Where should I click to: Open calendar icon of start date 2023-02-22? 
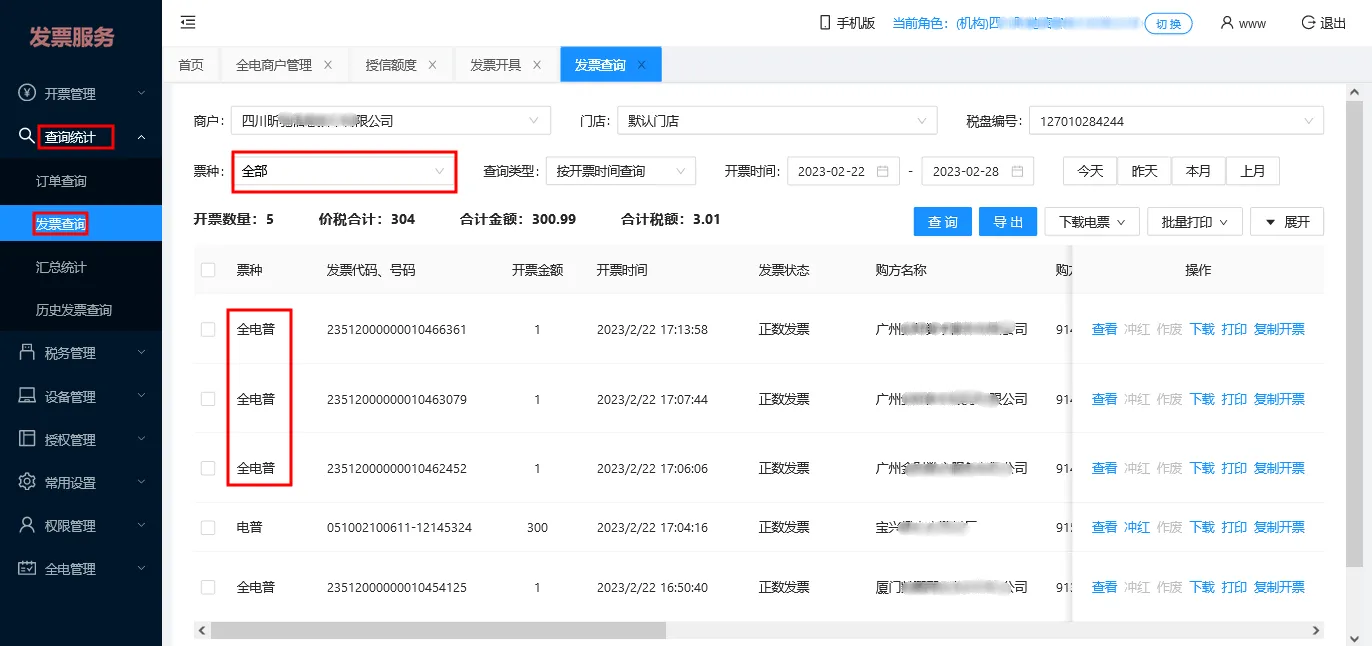883,171
